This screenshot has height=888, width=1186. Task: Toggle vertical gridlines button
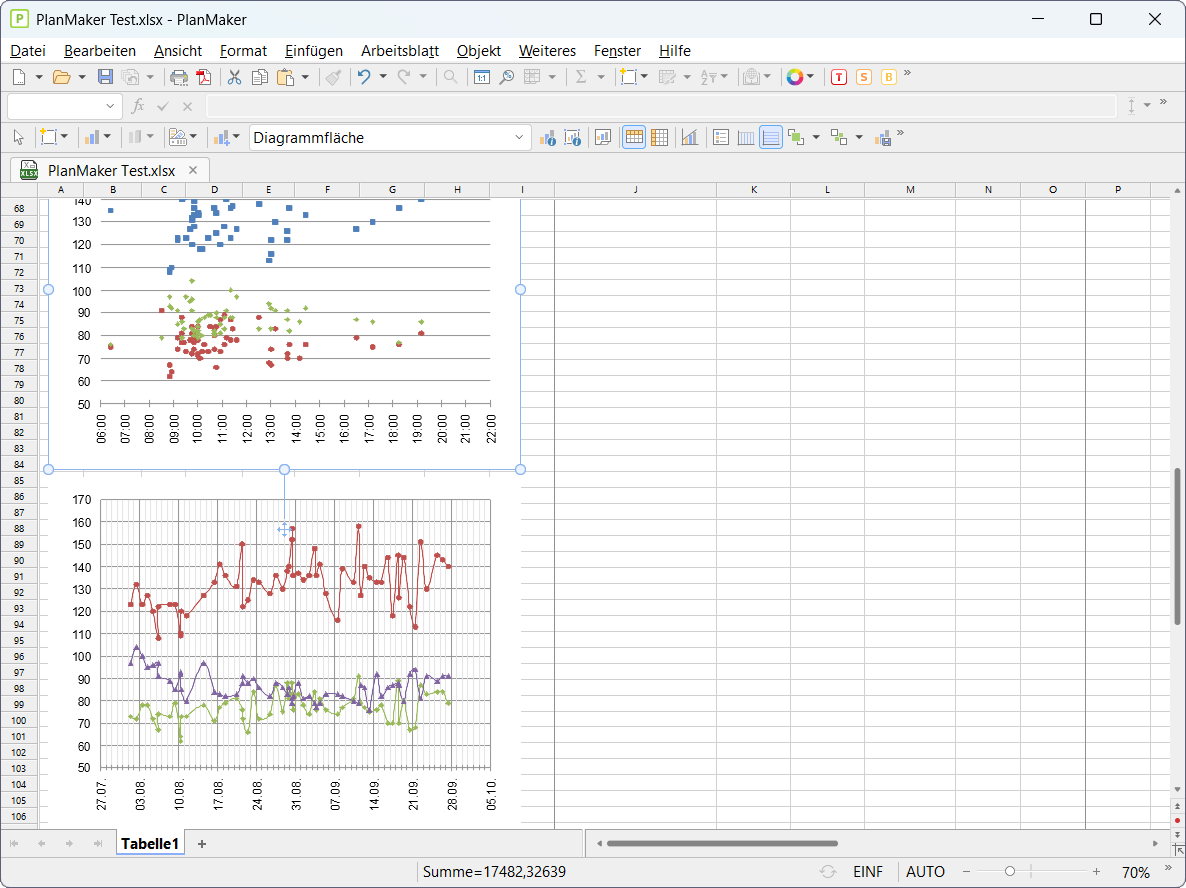coord(746,138)
